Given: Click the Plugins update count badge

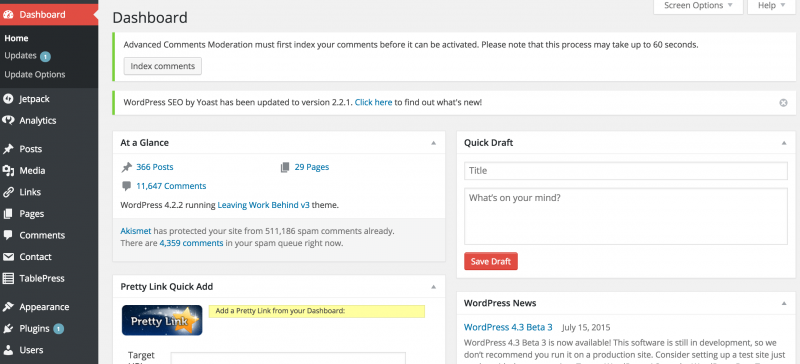Looking at the screenshot, I should point(58,329).
